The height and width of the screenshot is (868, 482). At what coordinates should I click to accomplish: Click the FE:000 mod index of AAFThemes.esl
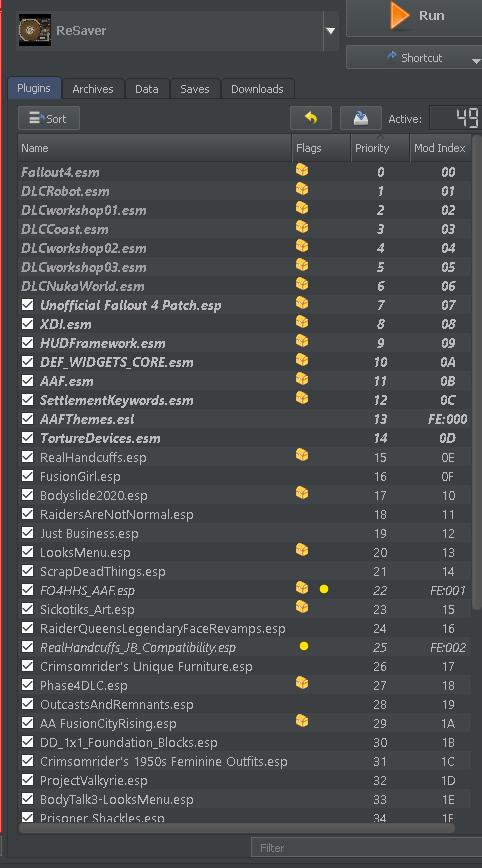click(x=447, y=419)
